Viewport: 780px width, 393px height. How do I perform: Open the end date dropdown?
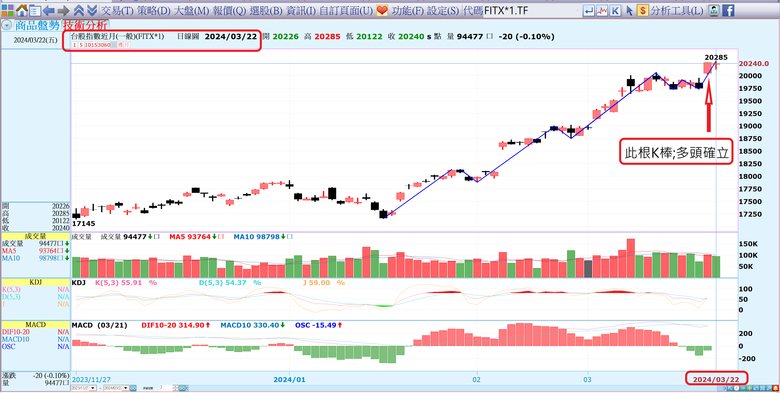pos(125,388)
